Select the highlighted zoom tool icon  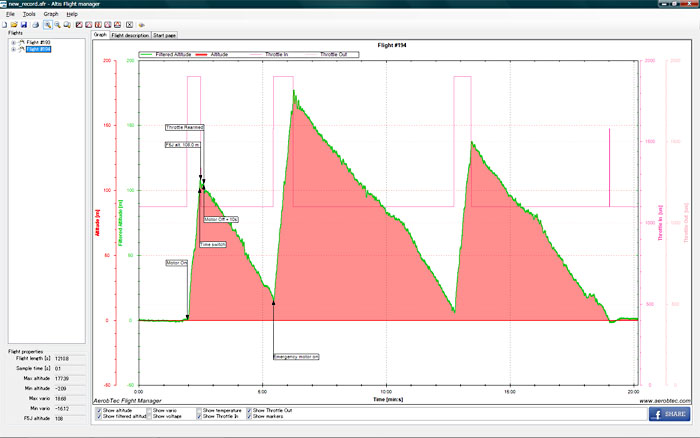coord(47,25)
